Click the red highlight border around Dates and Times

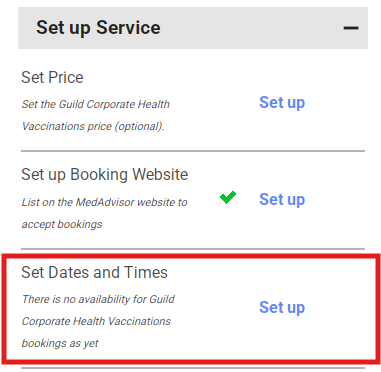coord(191,256)
